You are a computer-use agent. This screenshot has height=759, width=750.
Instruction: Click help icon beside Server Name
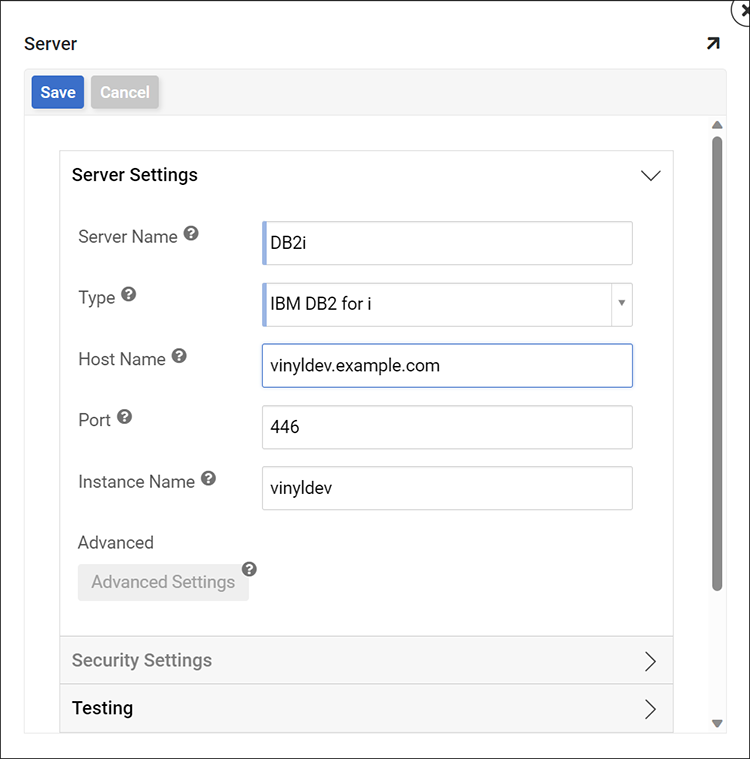[x=191, y=234]
